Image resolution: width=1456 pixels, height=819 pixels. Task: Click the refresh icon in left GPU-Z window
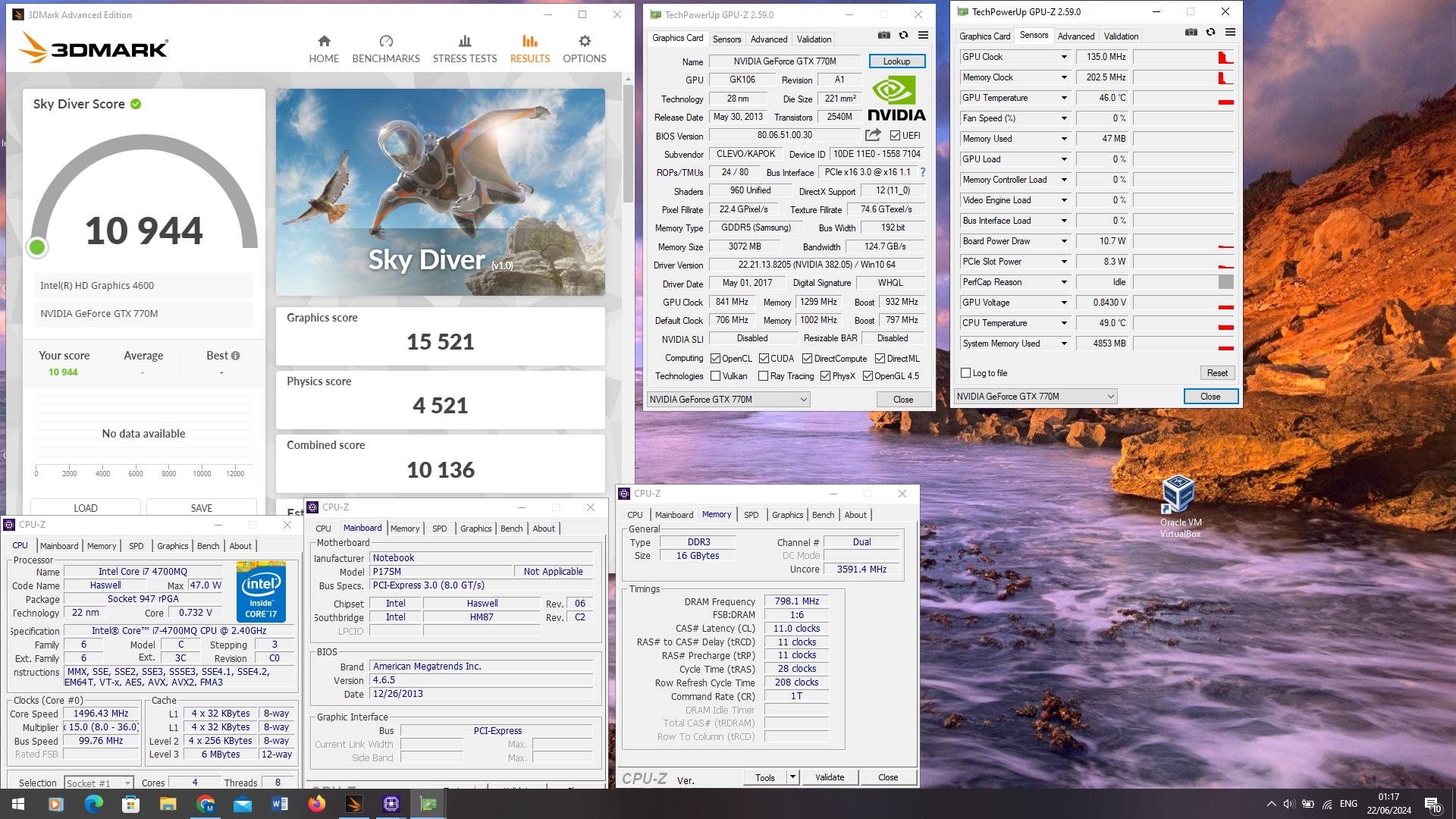[x=904, y=35]
